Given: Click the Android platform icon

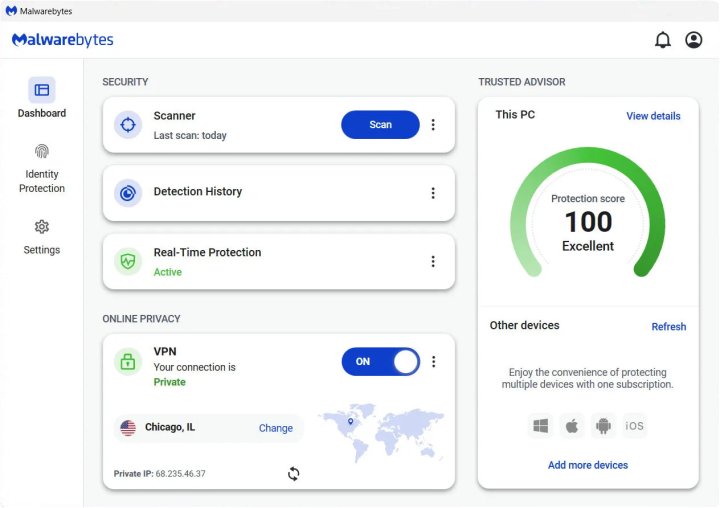Looking at the screenshot, I should (x=602, y=426).
